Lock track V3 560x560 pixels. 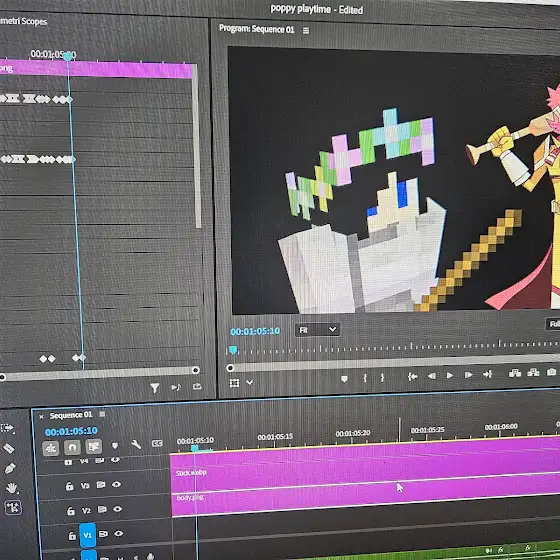click(69, 486)
